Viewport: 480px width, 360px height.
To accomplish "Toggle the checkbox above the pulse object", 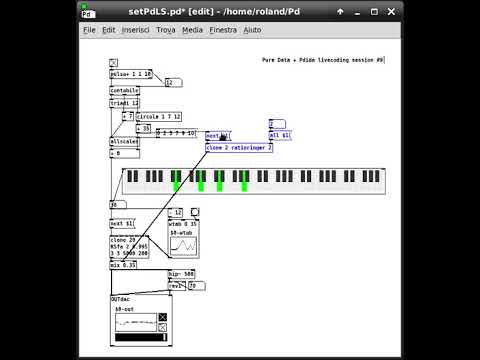I will point(113,63).
